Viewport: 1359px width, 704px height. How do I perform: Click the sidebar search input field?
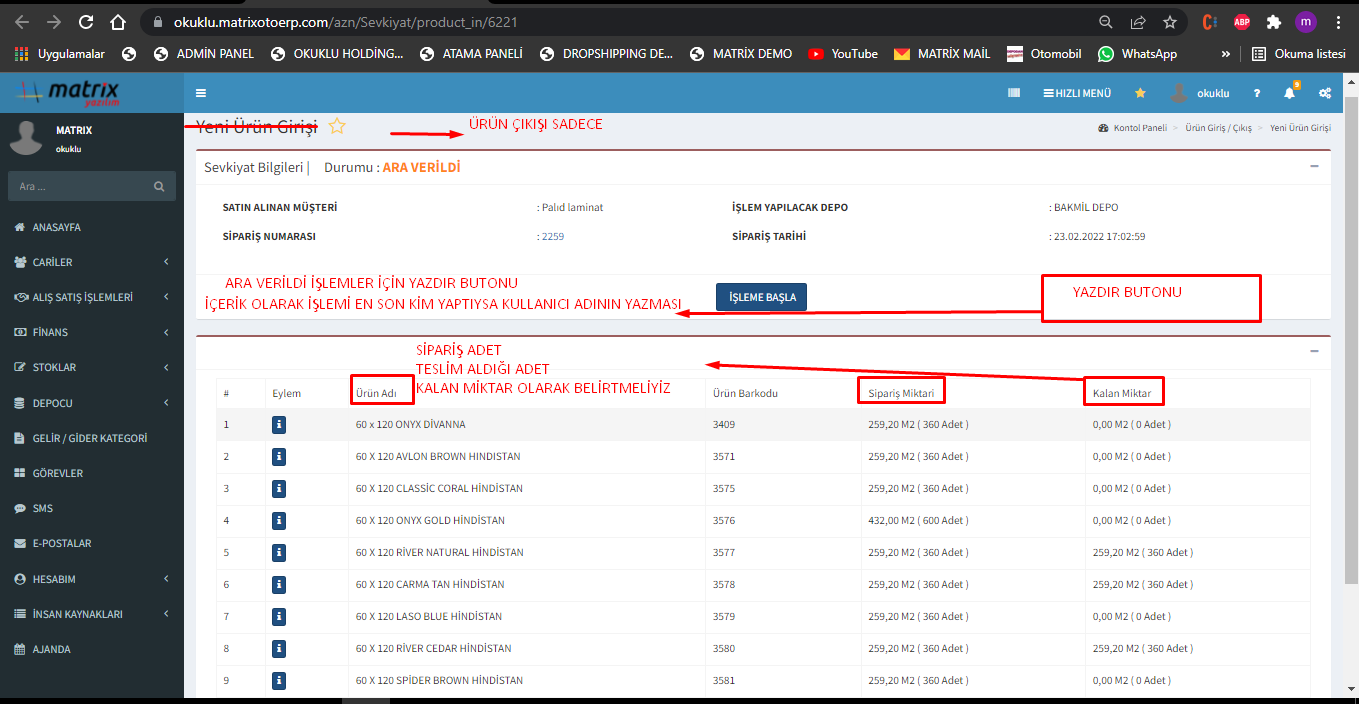tap(80, 186)
